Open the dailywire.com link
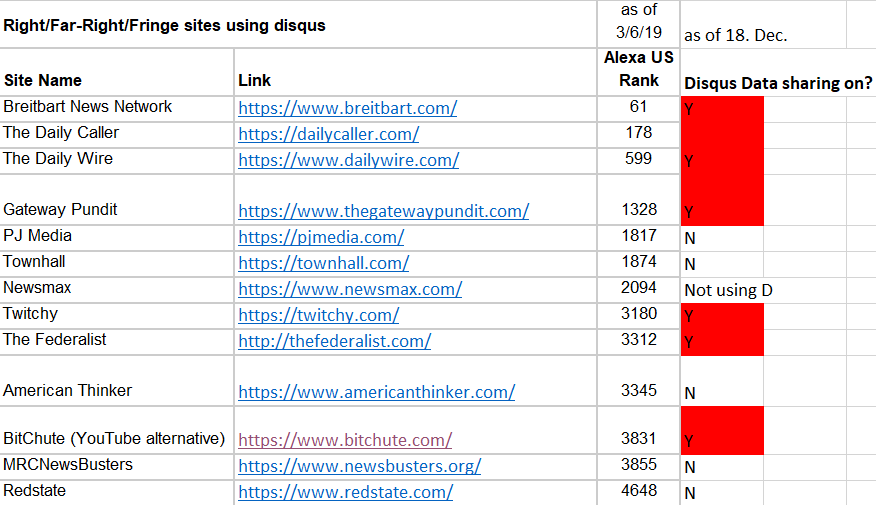876x505 pixels. 349,160
